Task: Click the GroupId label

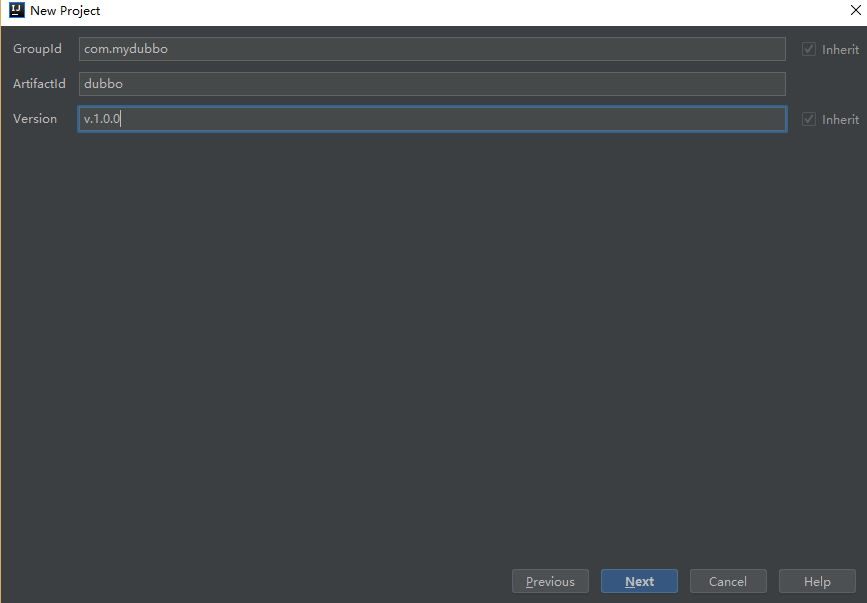Action: click(37, 49)
